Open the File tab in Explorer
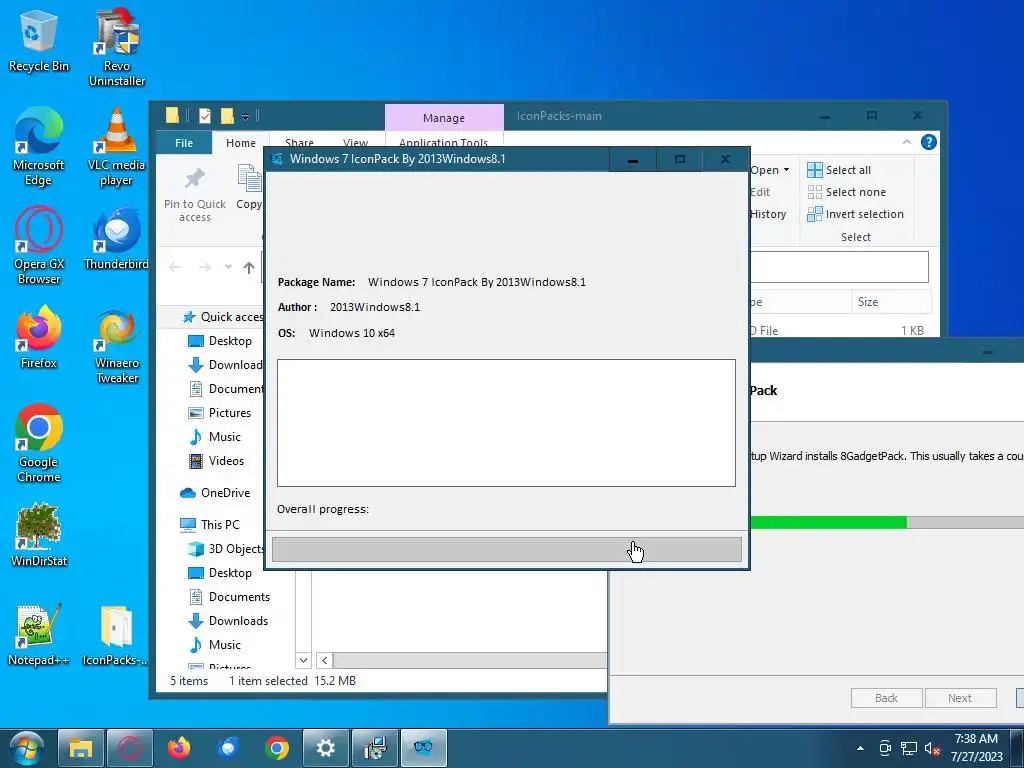This screenshot has width=1024, height=768. tap(184, 143)
